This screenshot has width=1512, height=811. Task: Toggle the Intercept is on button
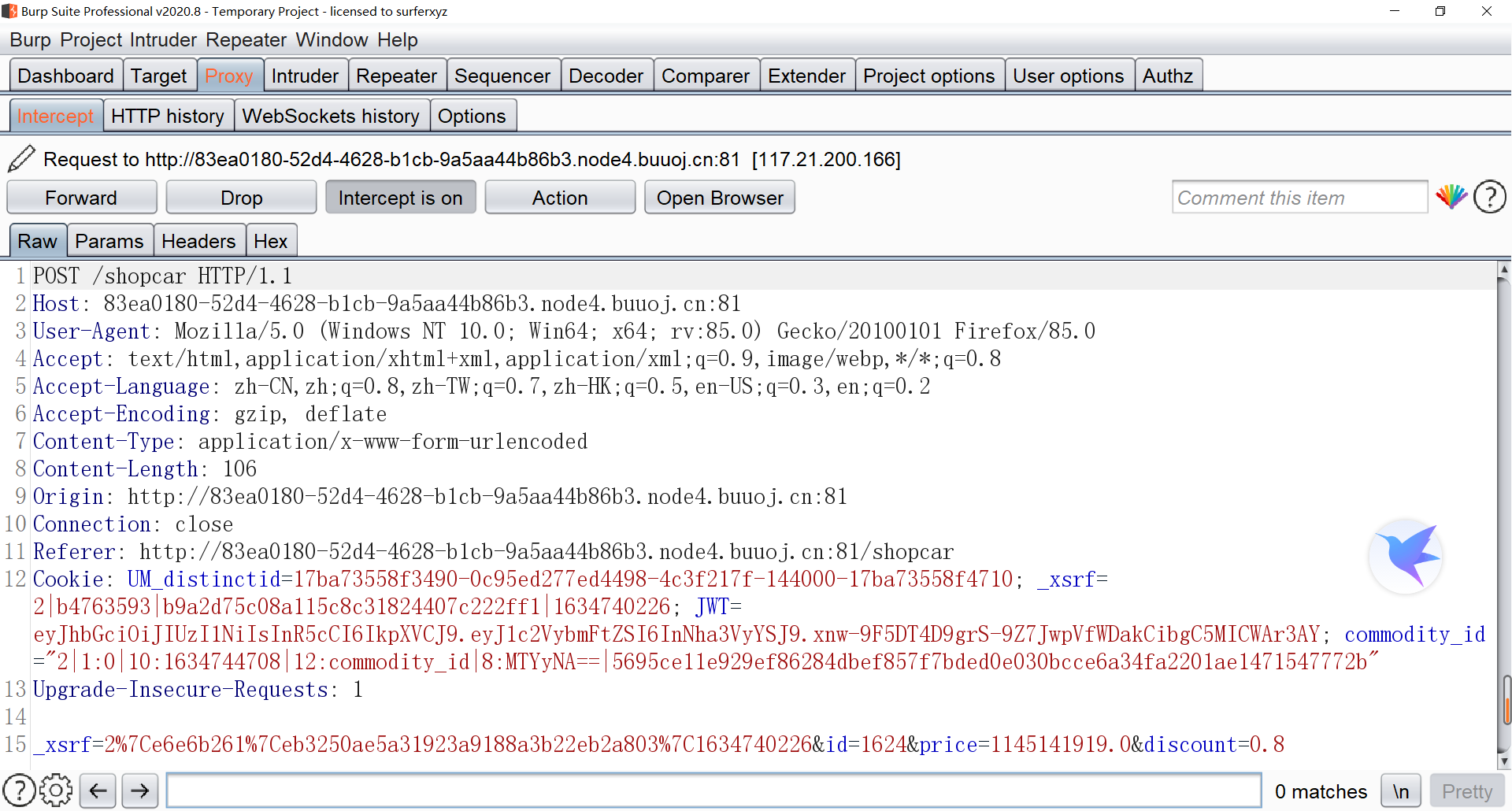coord(401,197)
